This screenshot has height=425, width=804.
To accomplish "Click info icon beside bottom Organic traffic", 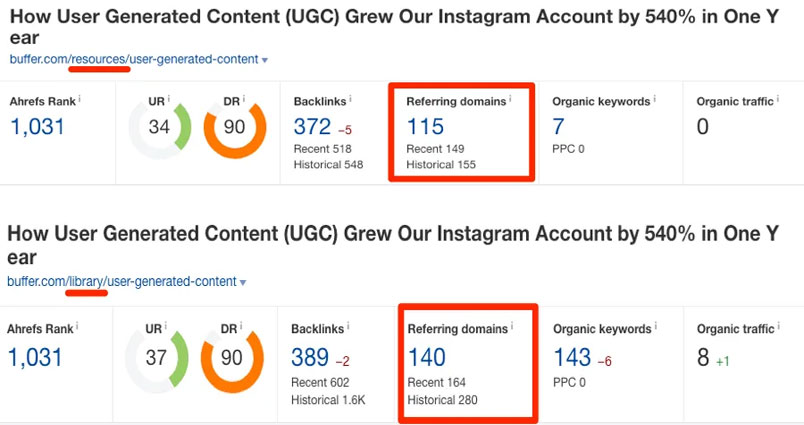I will (x=778, y=326).
